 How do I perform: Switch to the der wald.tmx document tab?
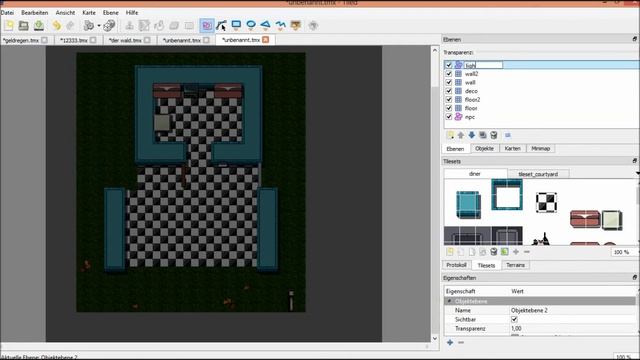pyautogui.click(x=129, y=40)
